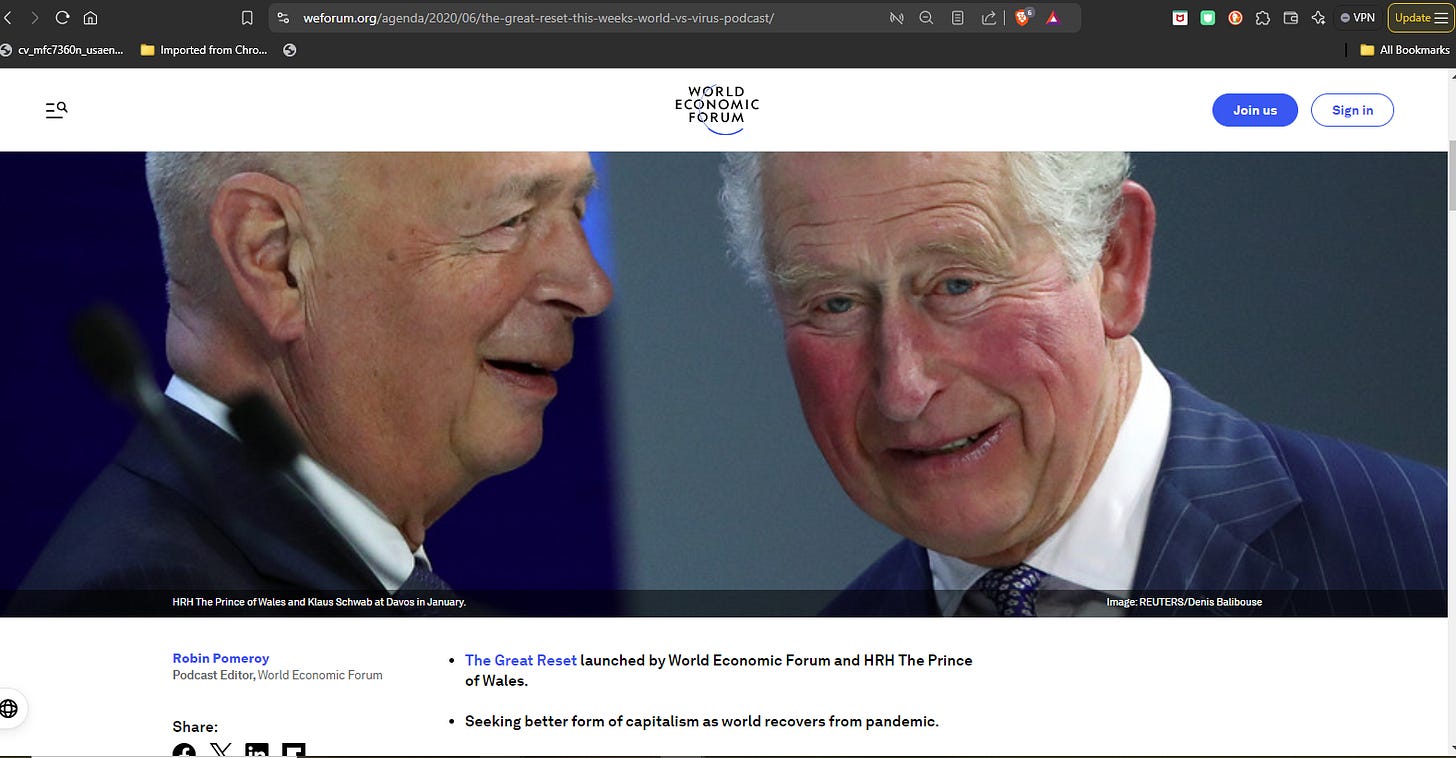
Task: Share the article on LinkedIn
Action: [x=257, y=751]
